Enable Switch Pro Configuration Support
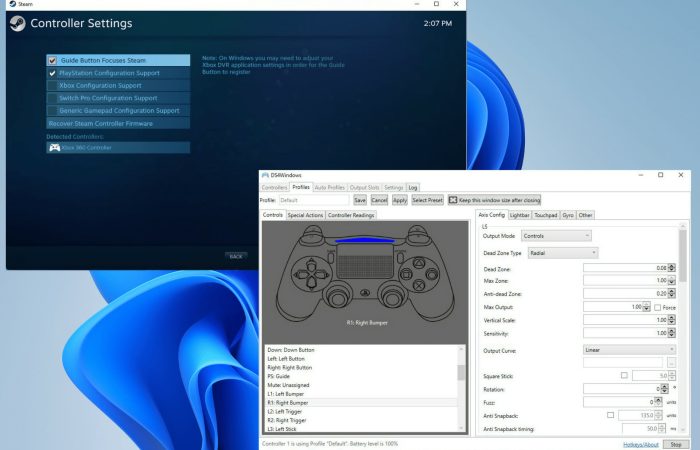 [52, 98]
